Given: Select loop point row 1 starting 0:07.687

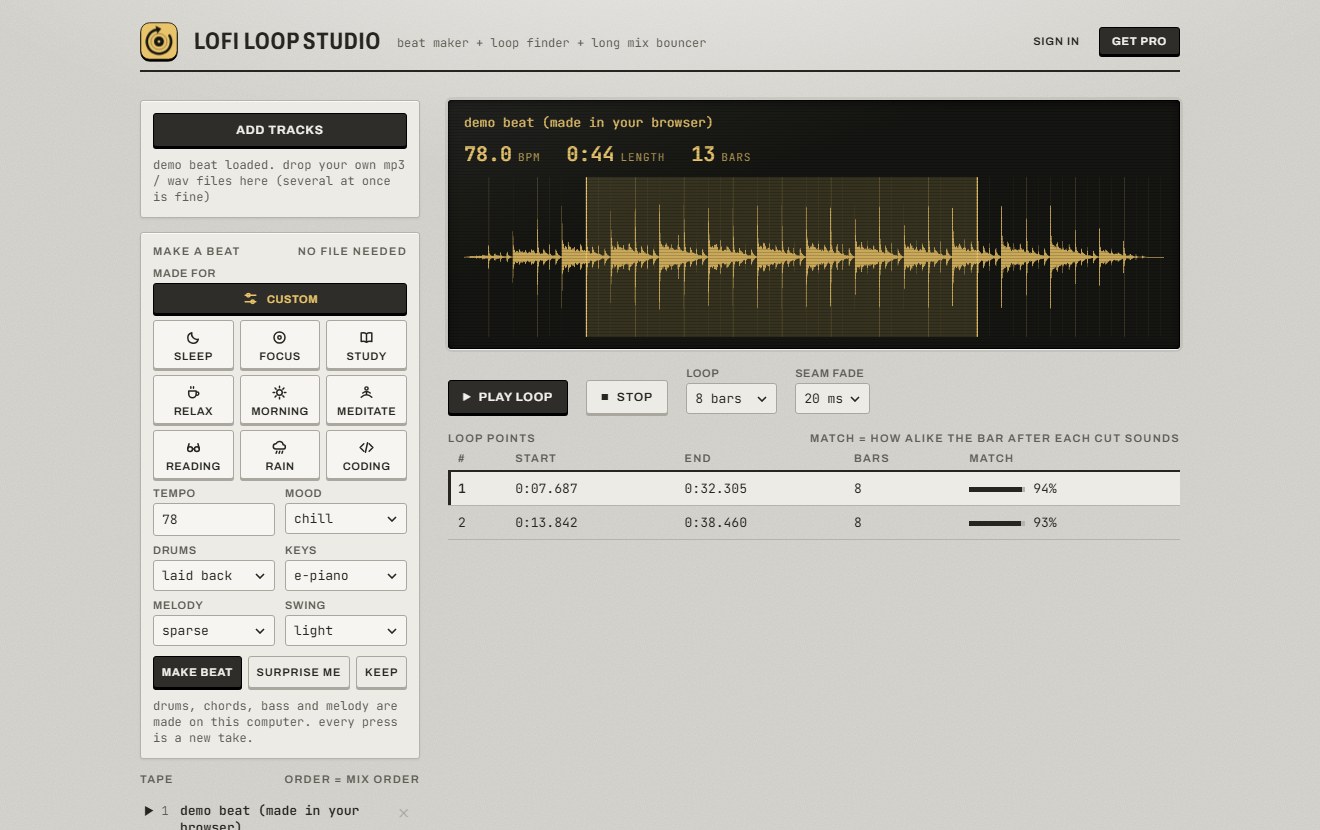Looking at the screenshot, I should coord(814,489).
